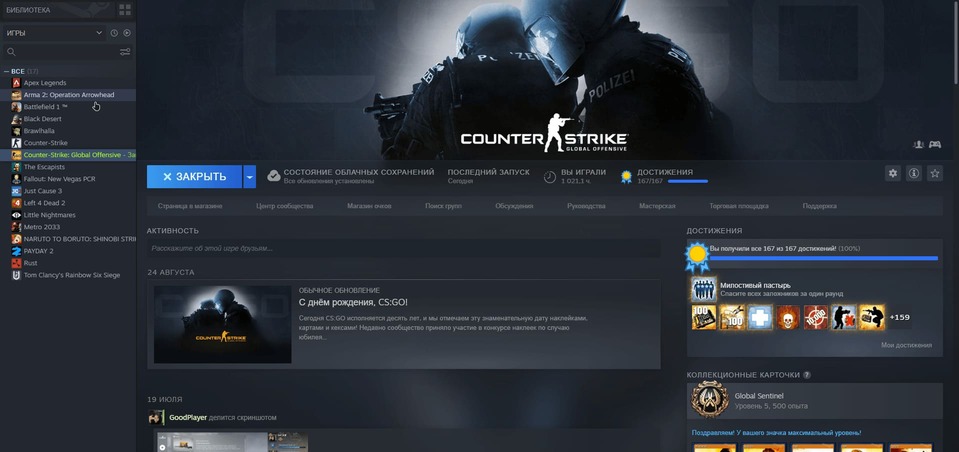Click the skull achievement icon
Viewport: 959px width, 452px height.
coord(788,317)
